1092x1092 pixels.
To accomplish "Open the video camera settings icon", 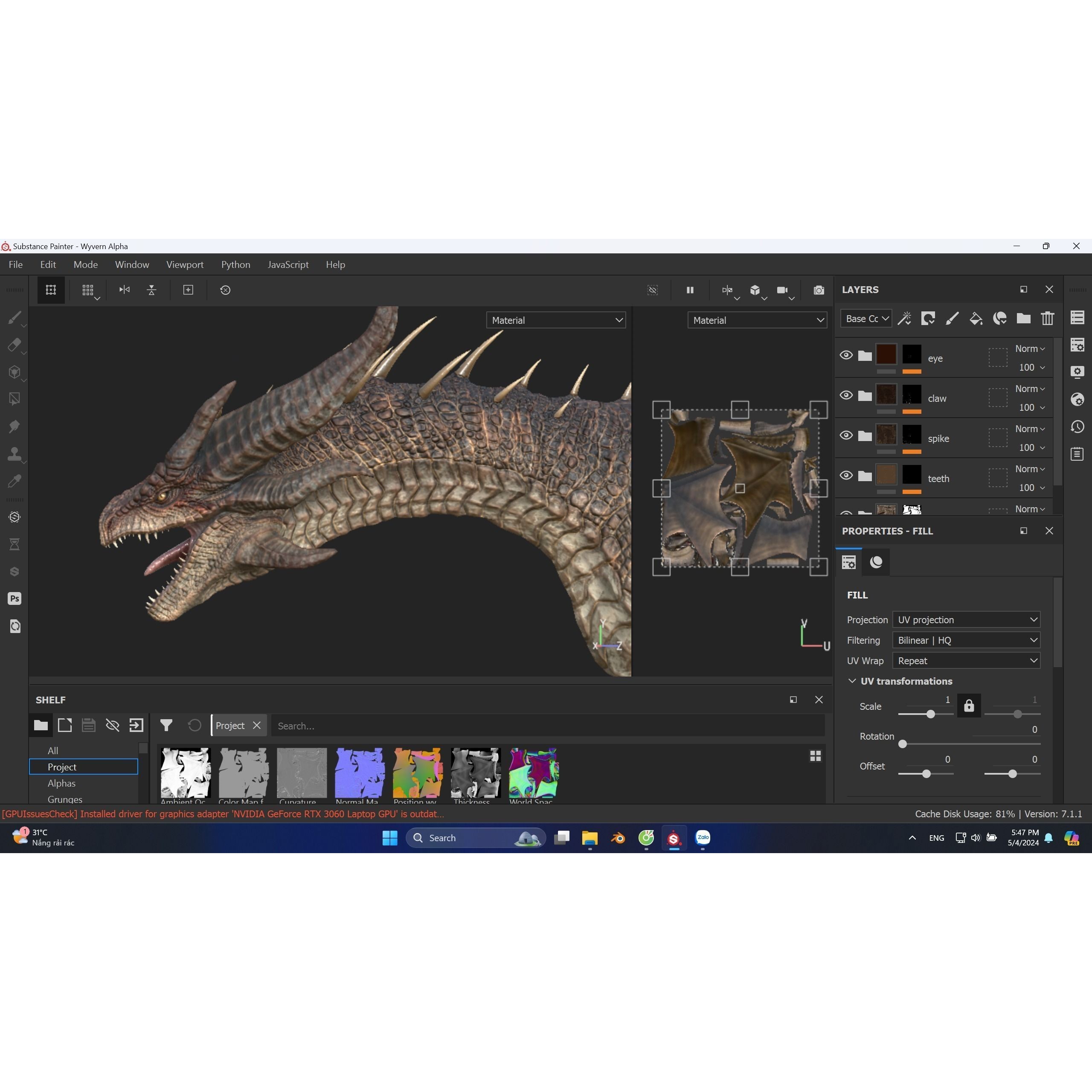I will (783, 290).
